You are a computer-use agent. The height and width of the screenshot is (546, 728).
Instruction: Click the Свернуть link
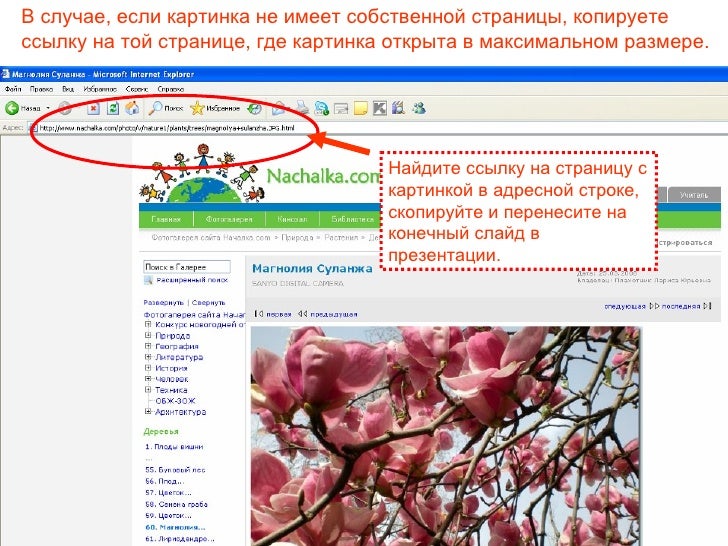208,302
